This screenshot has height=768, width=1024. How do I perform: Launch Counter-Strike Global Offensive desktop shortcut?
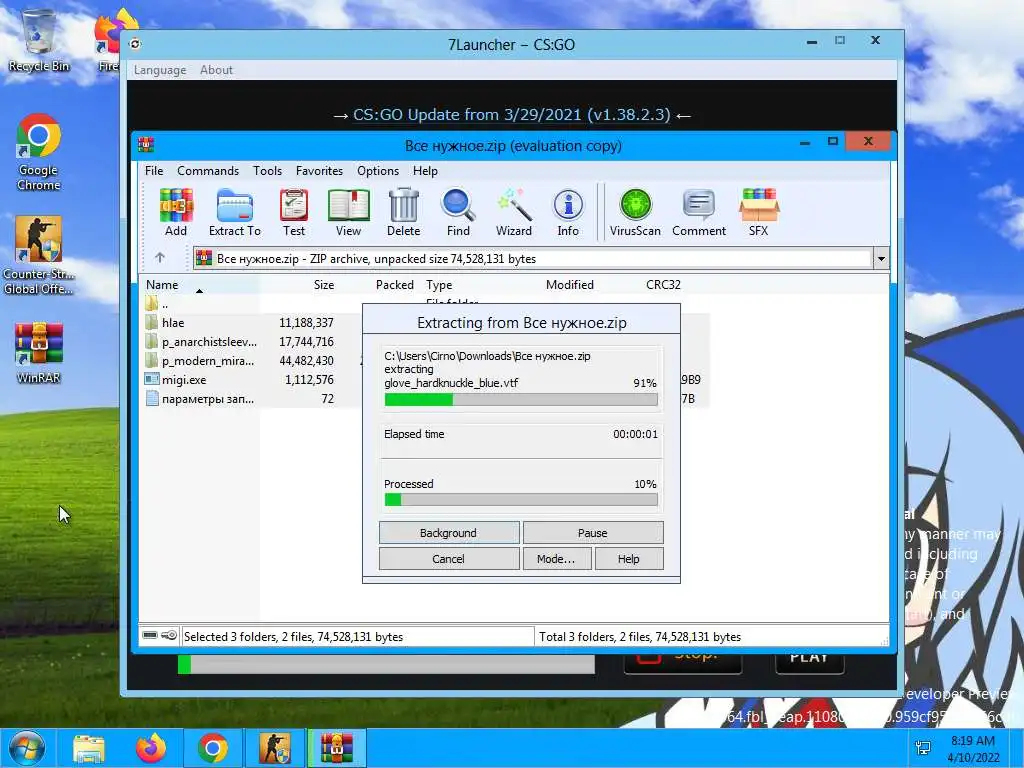[x=39, y=255]
